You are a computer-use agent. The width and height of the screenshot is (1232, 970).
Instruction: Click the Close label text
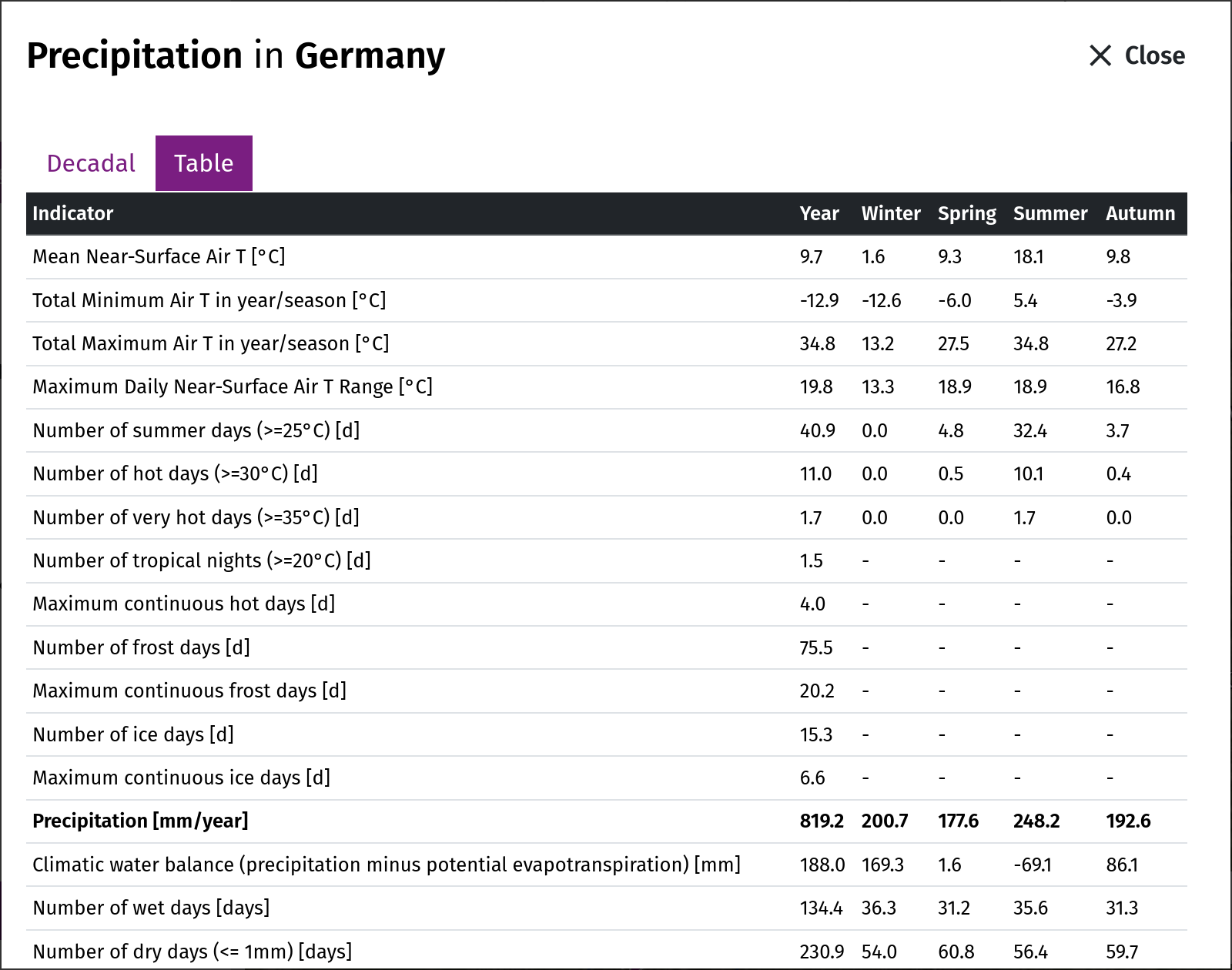click(1154, 55)
